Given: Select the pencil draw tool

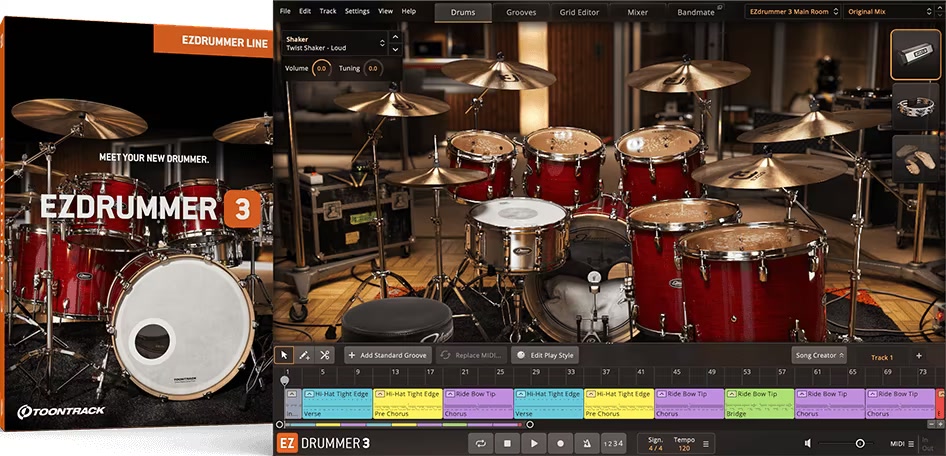Looking at the screenshot, I should (305, 355).
